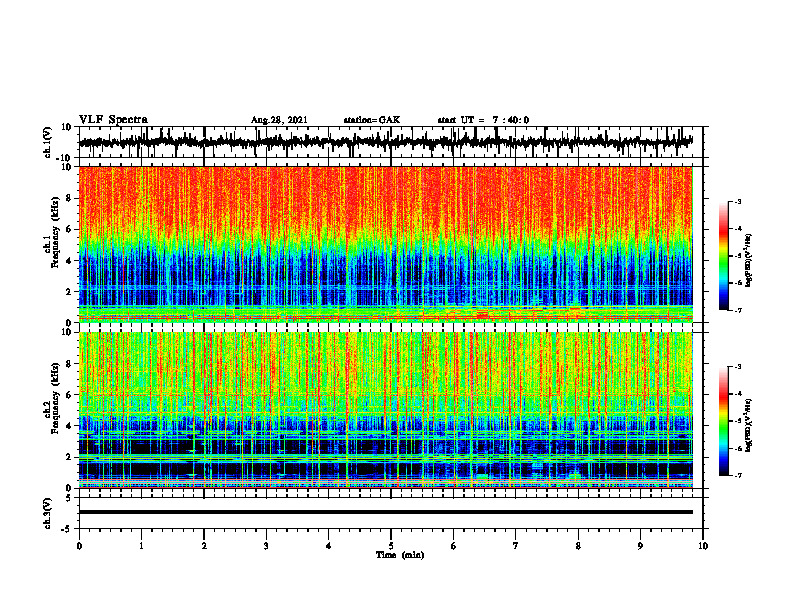Click the "ch.3(V)" axis label
The width and height of the screenshot is (792, 612).
[x=48, y=514]
